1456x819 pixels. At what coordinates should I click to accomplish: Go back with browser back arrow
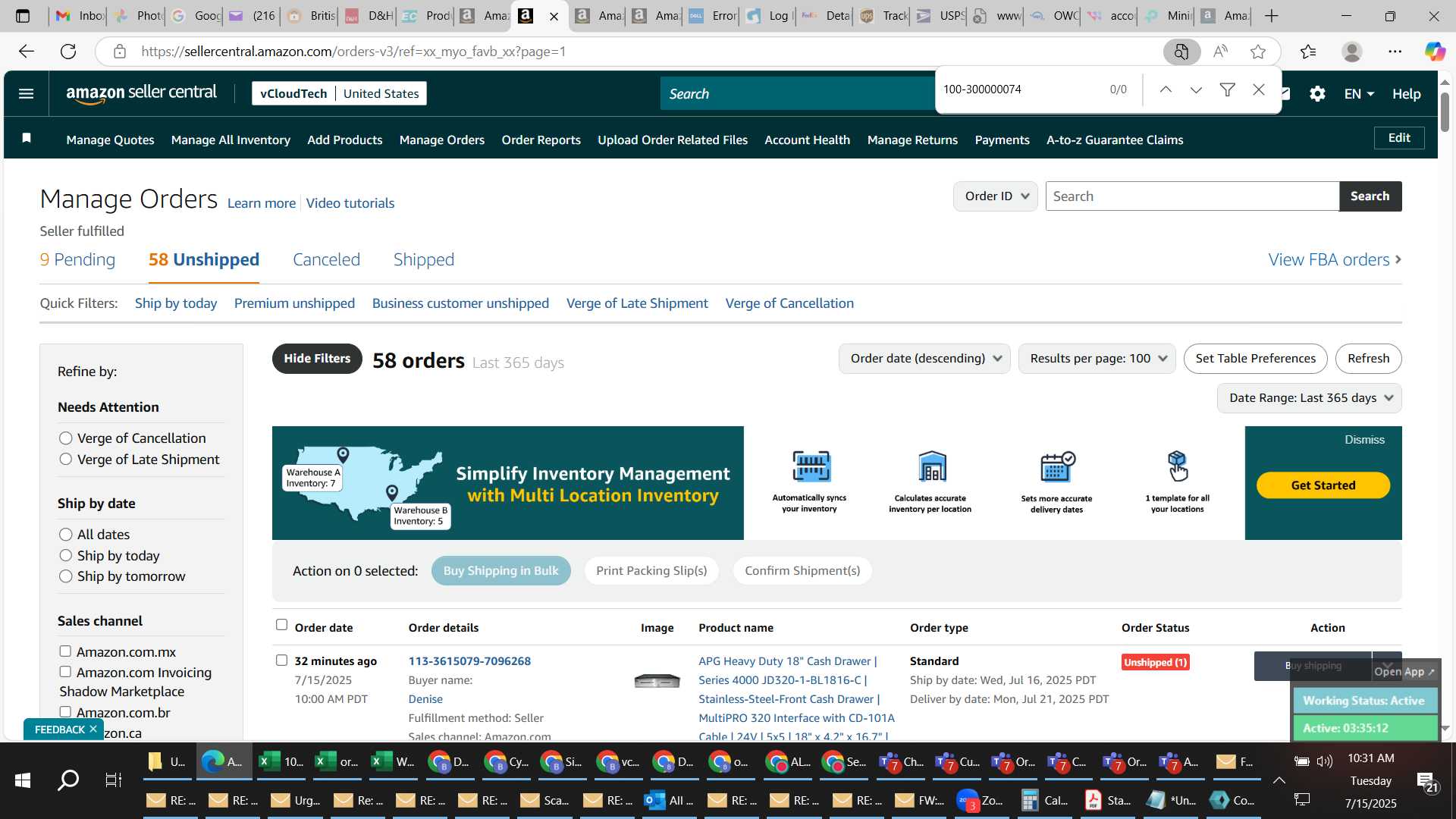pos(27,52)
